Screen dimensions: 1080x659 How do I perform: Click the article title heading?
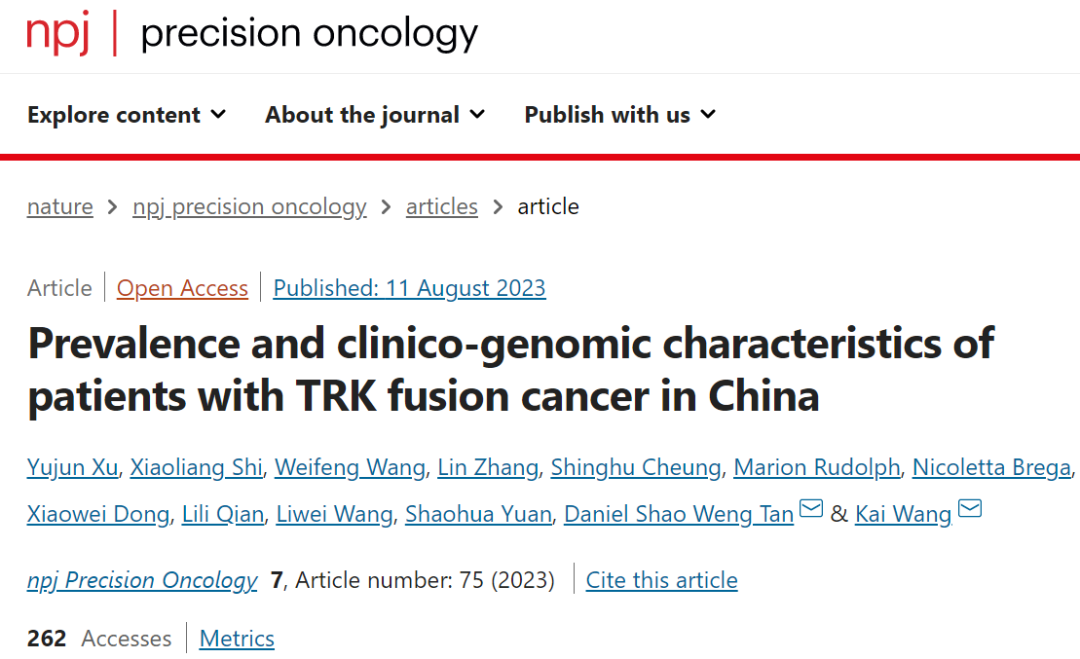click(510, 370)
